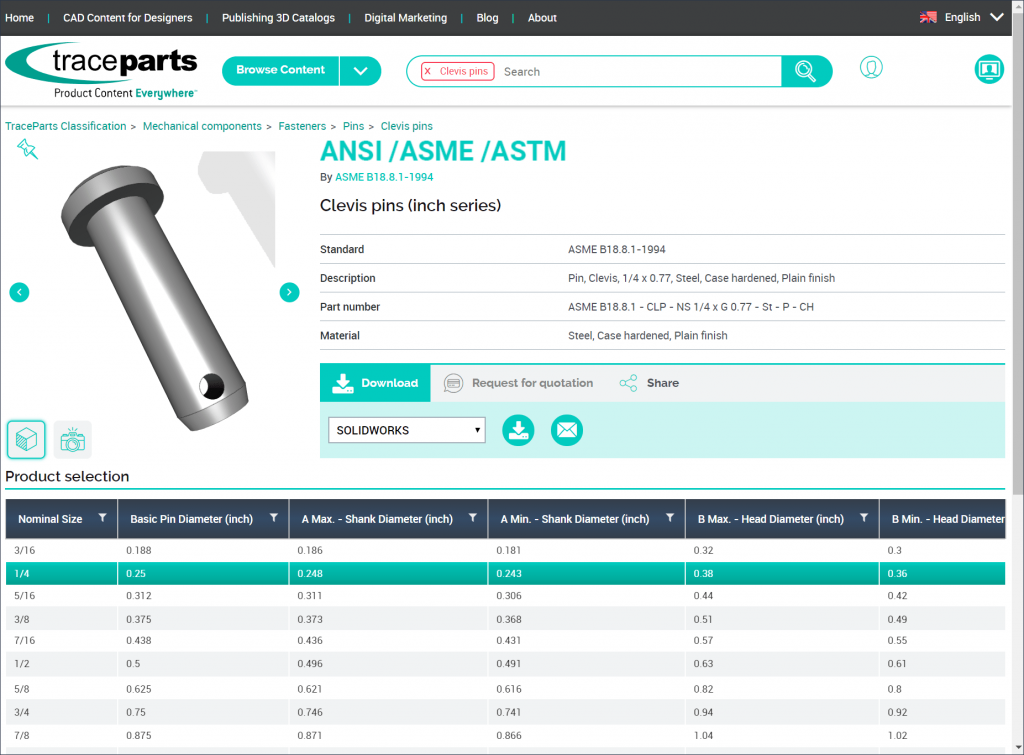Select the 3/16 nominal size row

505,550
